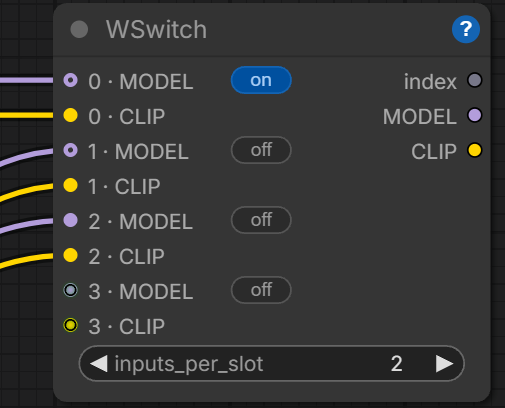The height and width of the screenshot is (408, 505).
Task: Click the 1 · CLIP yellow input socket
Action: coord(70,185)
